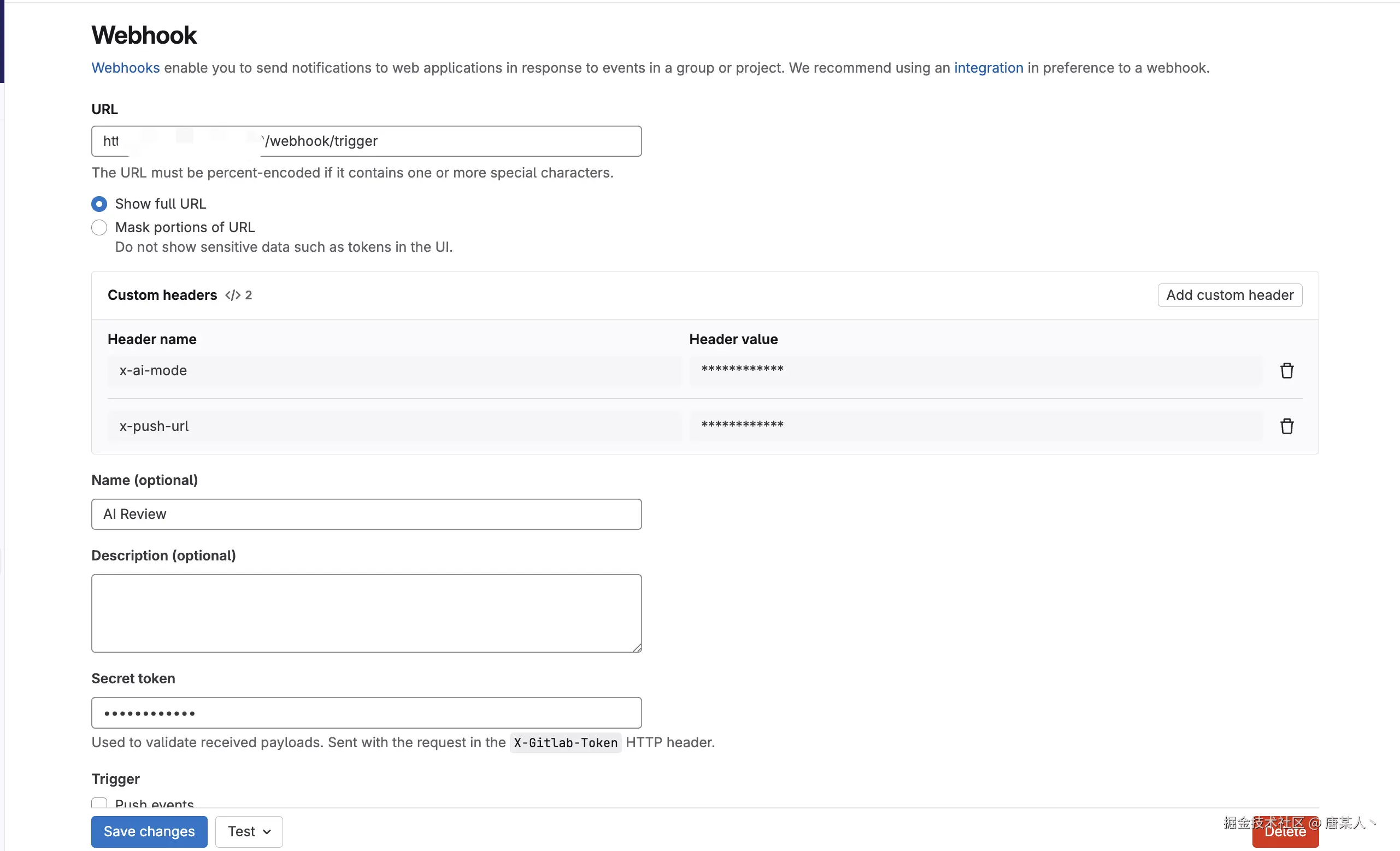Open the Test dropdown menu
Viewport: 1400px width, 851px height.
tap(249, 831)
